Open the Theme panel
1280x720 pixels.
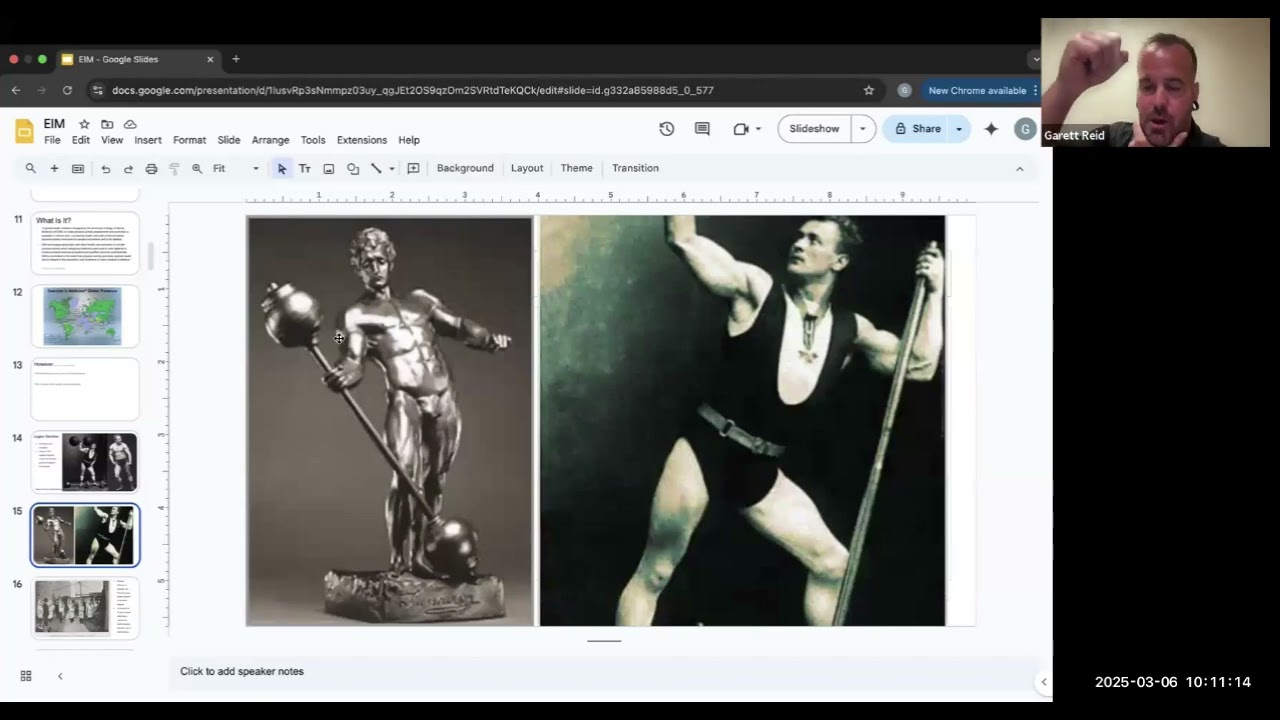tap(576, 168)
